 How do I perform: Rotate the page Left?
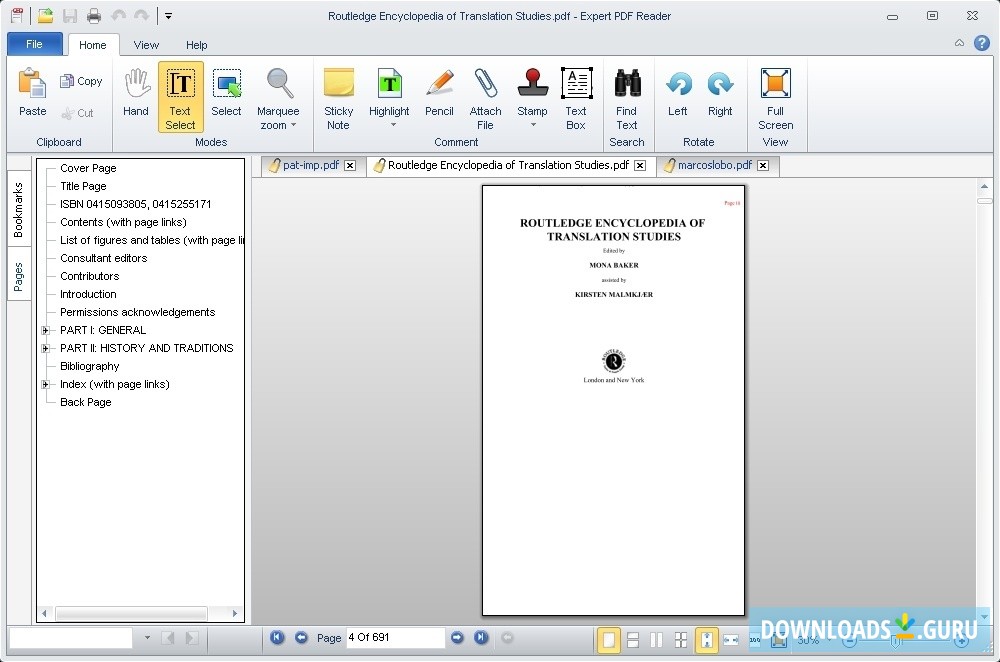click(678, 92)
